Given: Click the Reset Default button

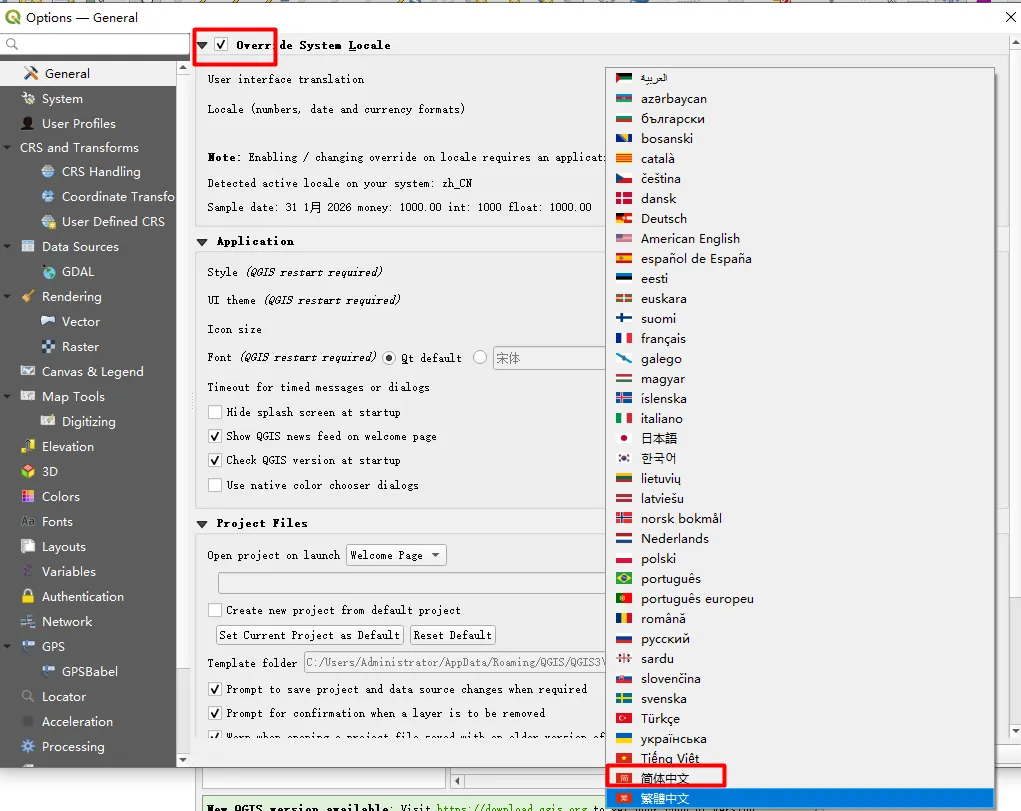Looking at the screenshot, I should pyautogui.click(x=453, y=635).
